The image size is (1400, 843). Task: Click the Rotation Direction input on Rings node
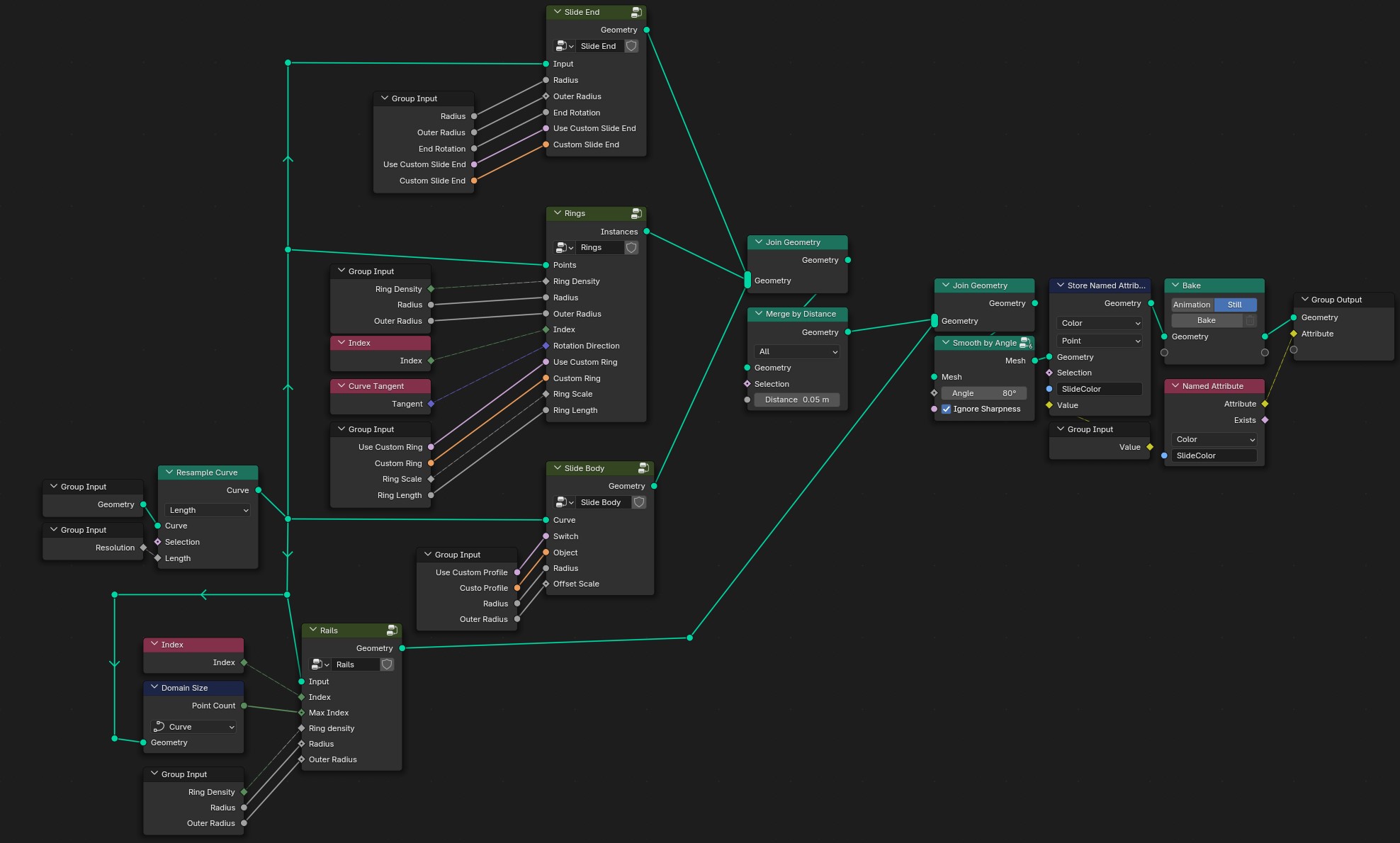point(546,346)
